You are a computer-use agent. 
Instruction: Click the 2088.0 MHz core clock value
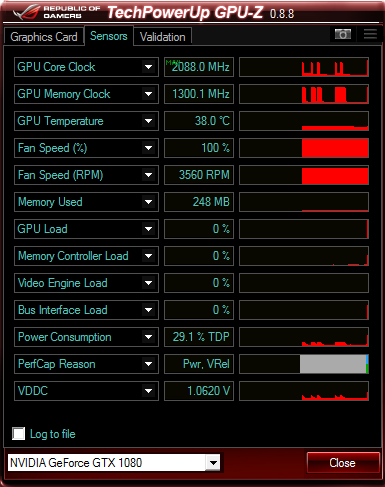pyautogui.click(x=199, y=67)
